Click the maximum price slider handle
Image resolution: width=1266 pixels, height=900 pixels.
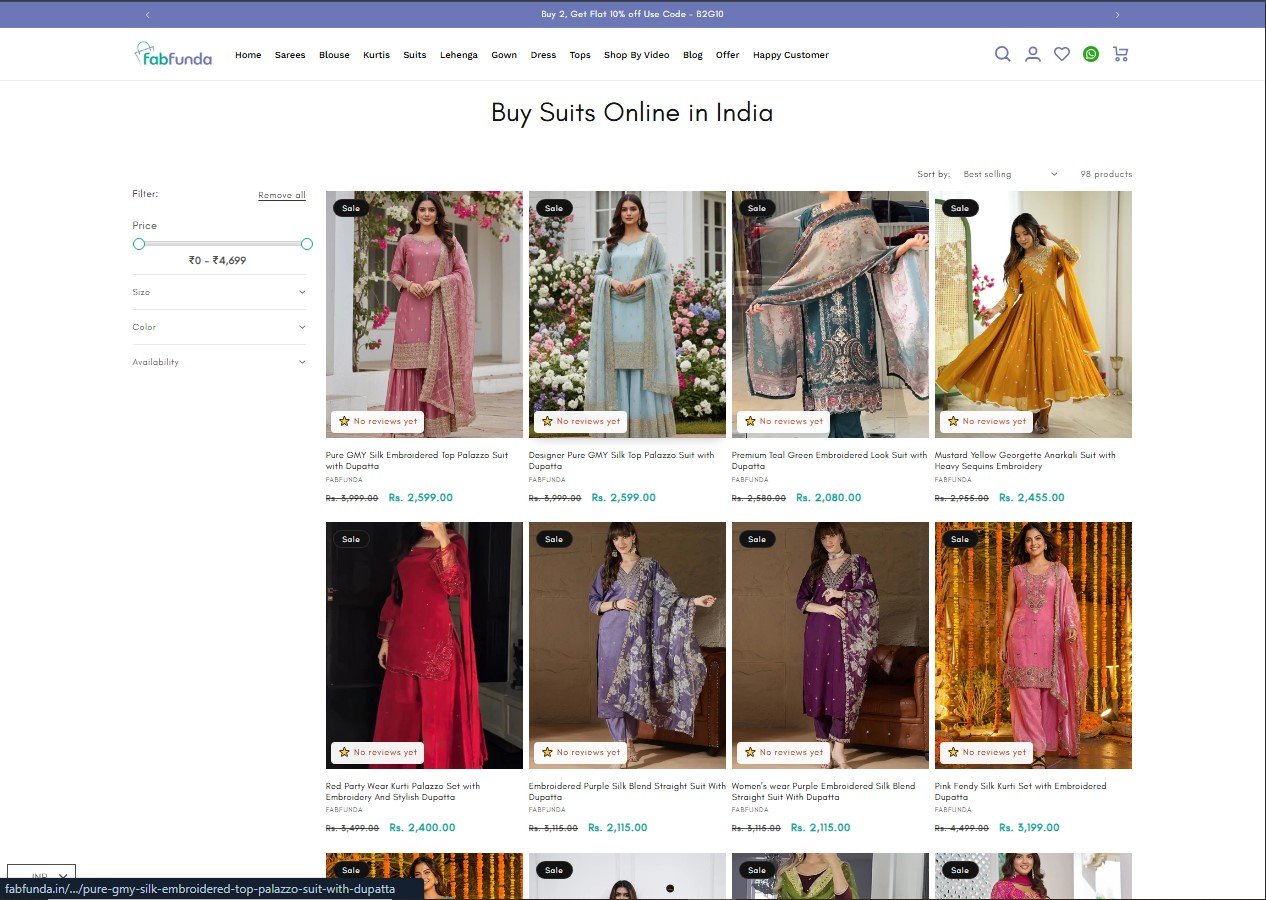click(307, 244)
